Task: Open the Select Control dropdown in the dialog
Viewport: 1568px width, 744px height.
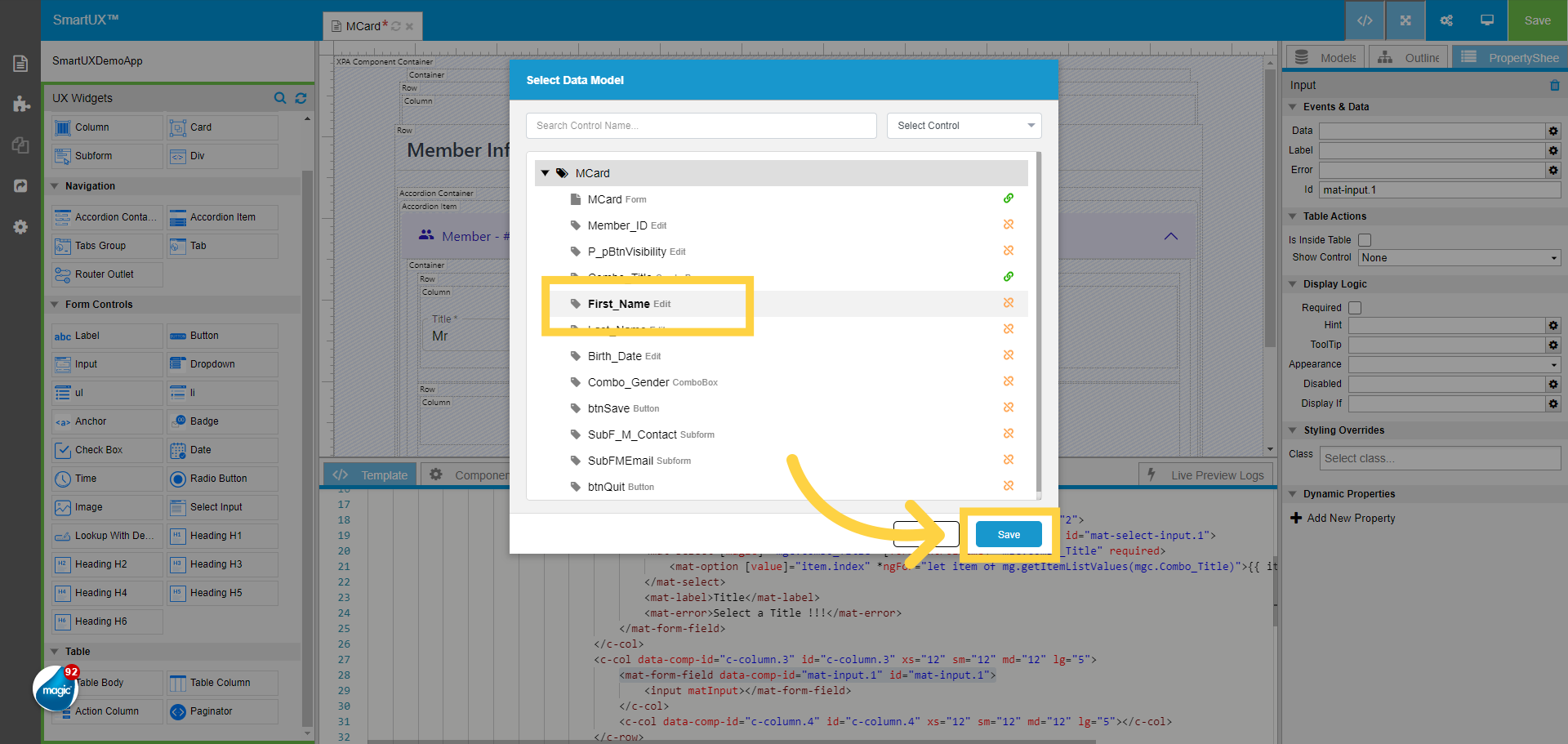Action: click(x=964, y=125)
